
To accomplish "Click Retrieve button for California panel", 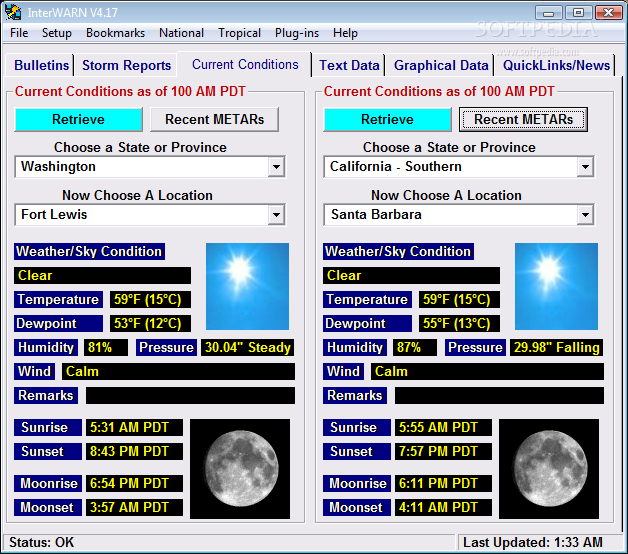I will pos(387,119).
